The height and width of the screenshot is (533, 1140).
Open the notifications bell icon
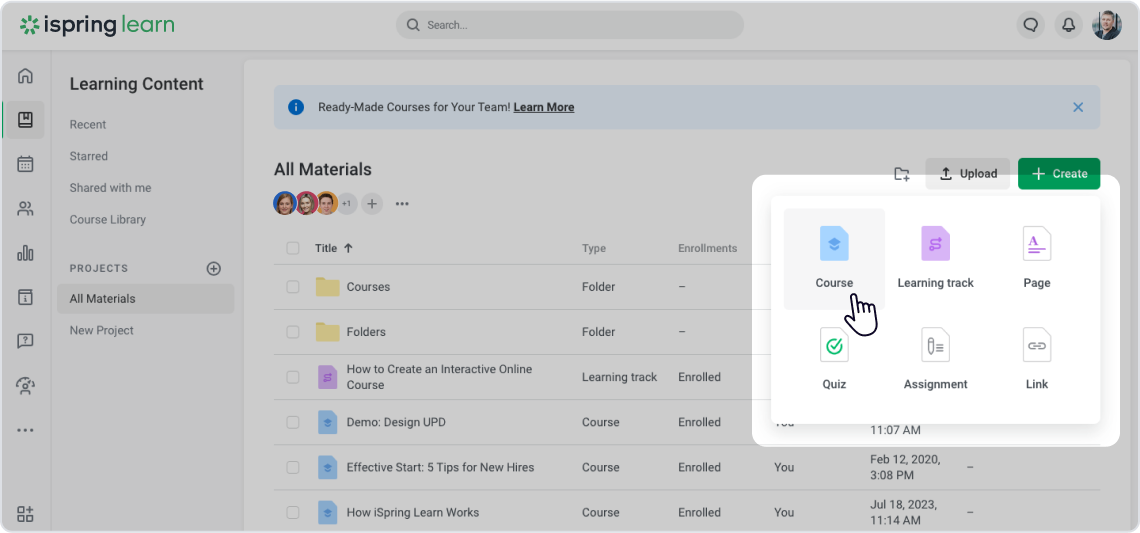(1068, 25)
